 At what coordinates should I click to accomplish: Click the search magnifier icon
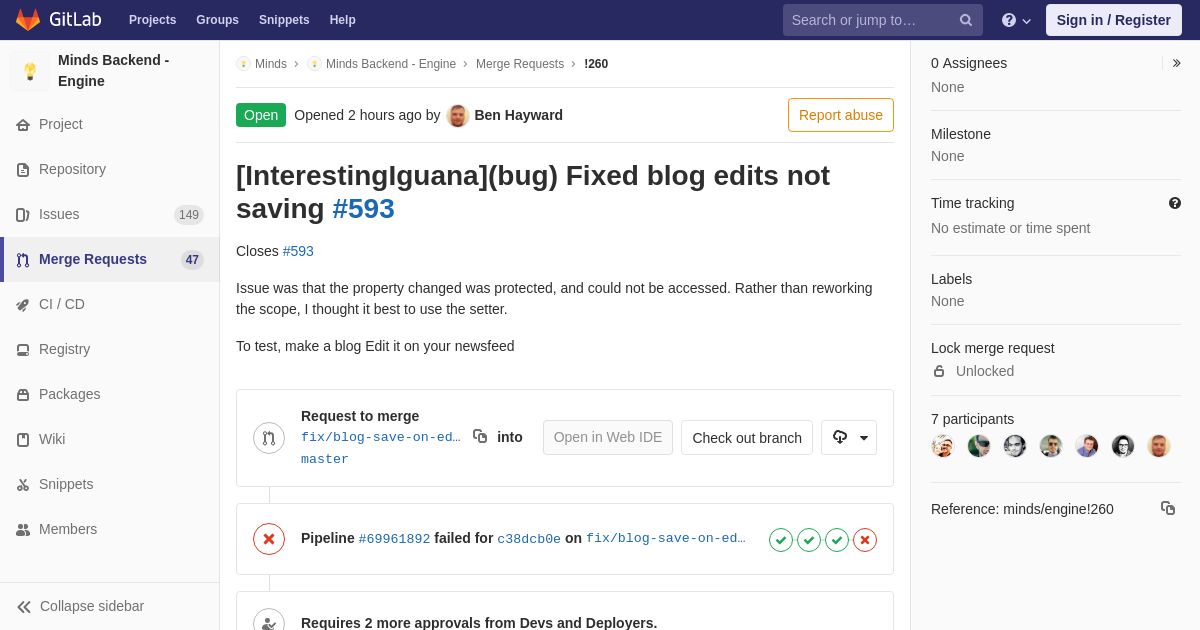966,20
